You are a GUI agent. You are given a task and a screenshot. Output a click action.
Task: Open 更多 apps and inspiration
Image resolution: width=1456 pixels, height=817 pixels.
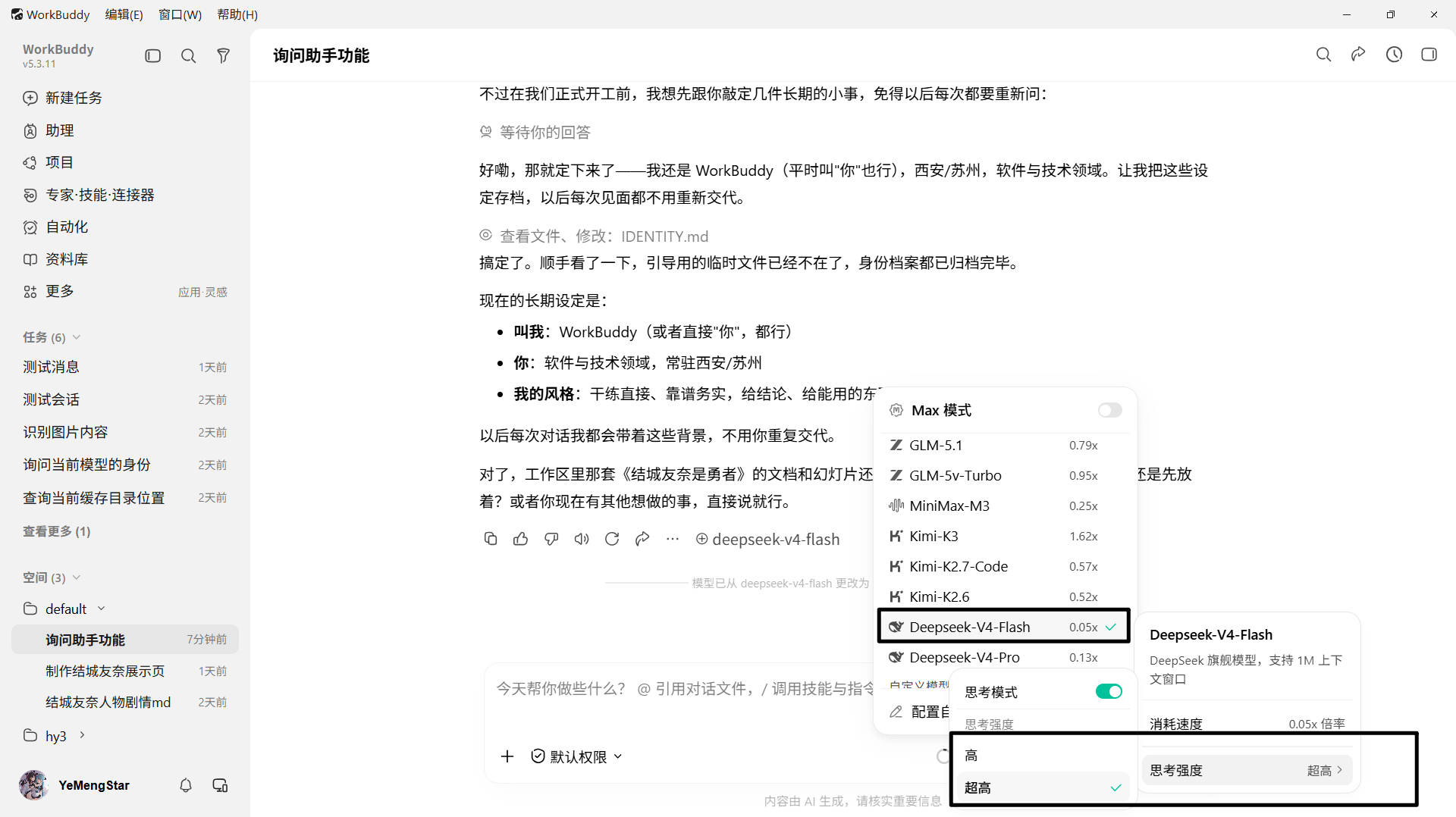(x=125, y=291)
